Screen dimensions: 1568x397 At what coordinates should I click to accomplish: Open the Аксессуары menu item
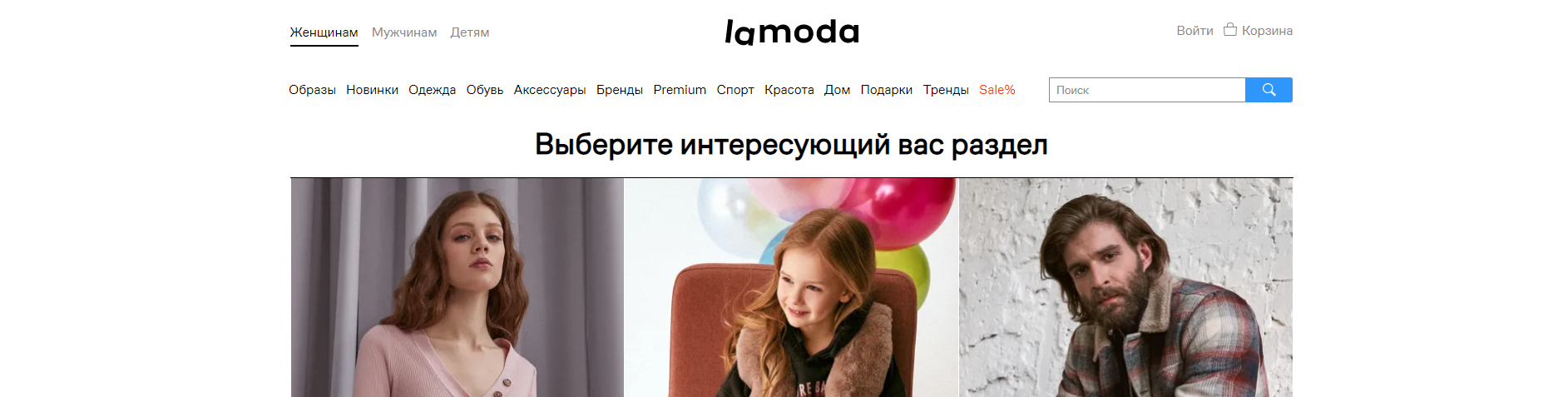point(550,90)
